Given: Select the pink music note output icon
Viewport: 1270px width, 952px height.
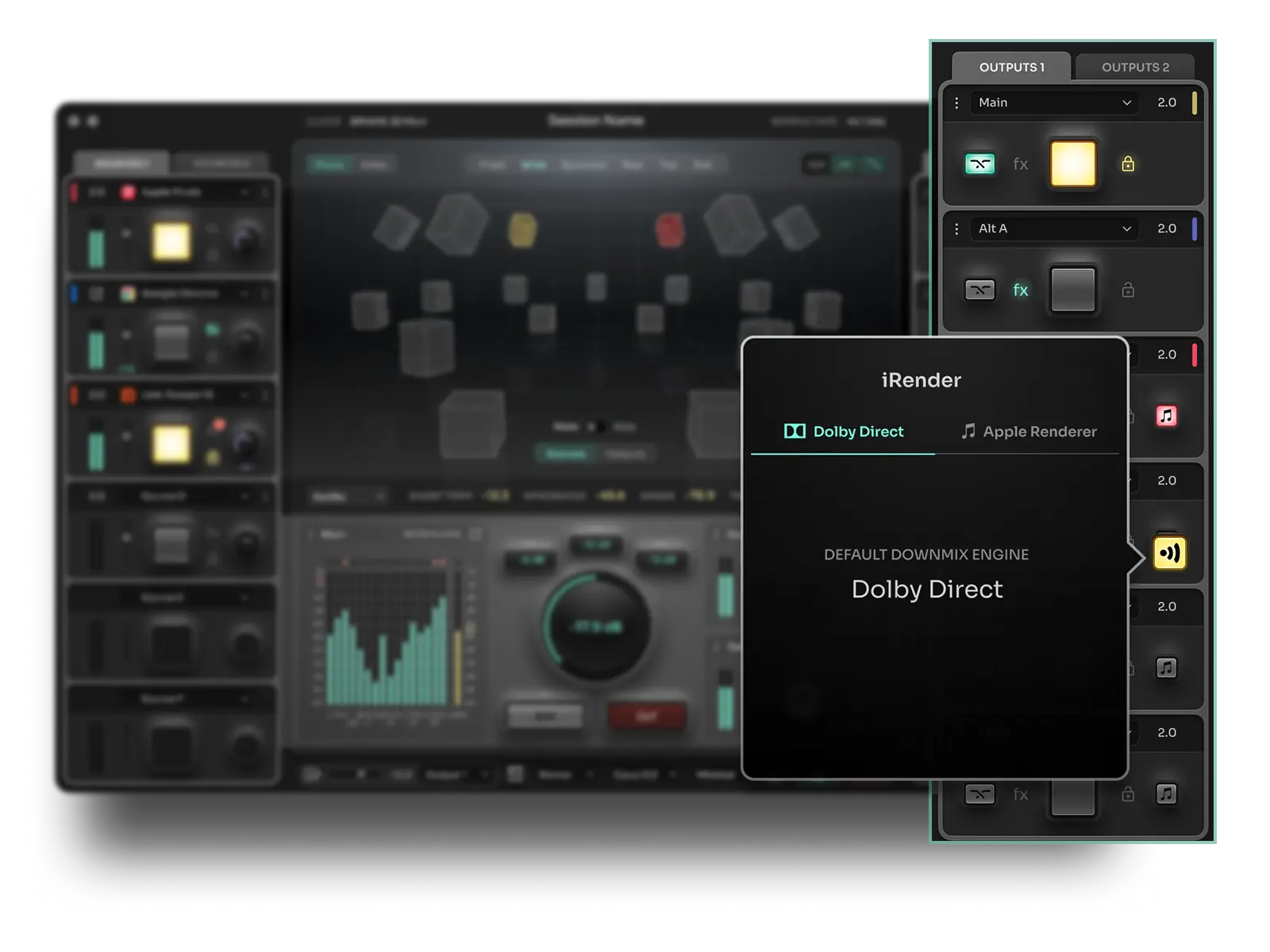Looking at the screenshot, I should [x=1166, y=416].
